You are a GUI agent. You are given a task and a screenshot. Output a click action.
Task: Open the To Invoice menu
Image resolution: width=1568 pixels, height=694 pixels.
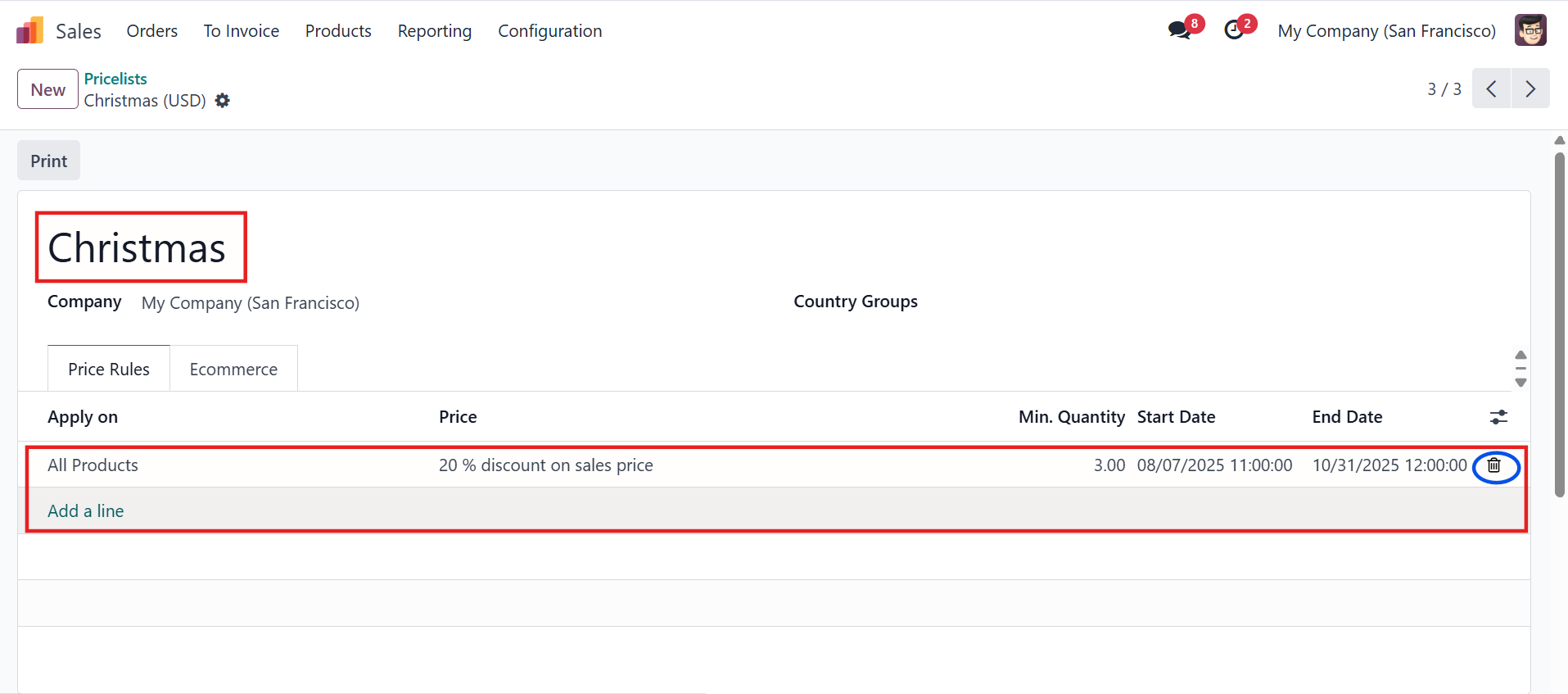(x=242, y=31)
